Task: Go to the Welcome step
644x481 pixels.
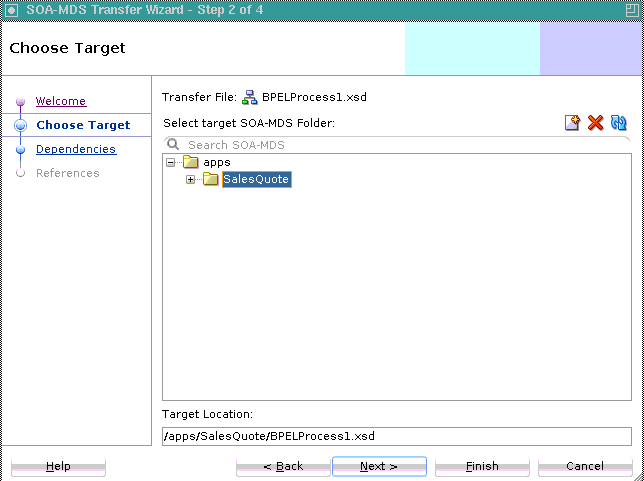Action: [x=61, y=101]
